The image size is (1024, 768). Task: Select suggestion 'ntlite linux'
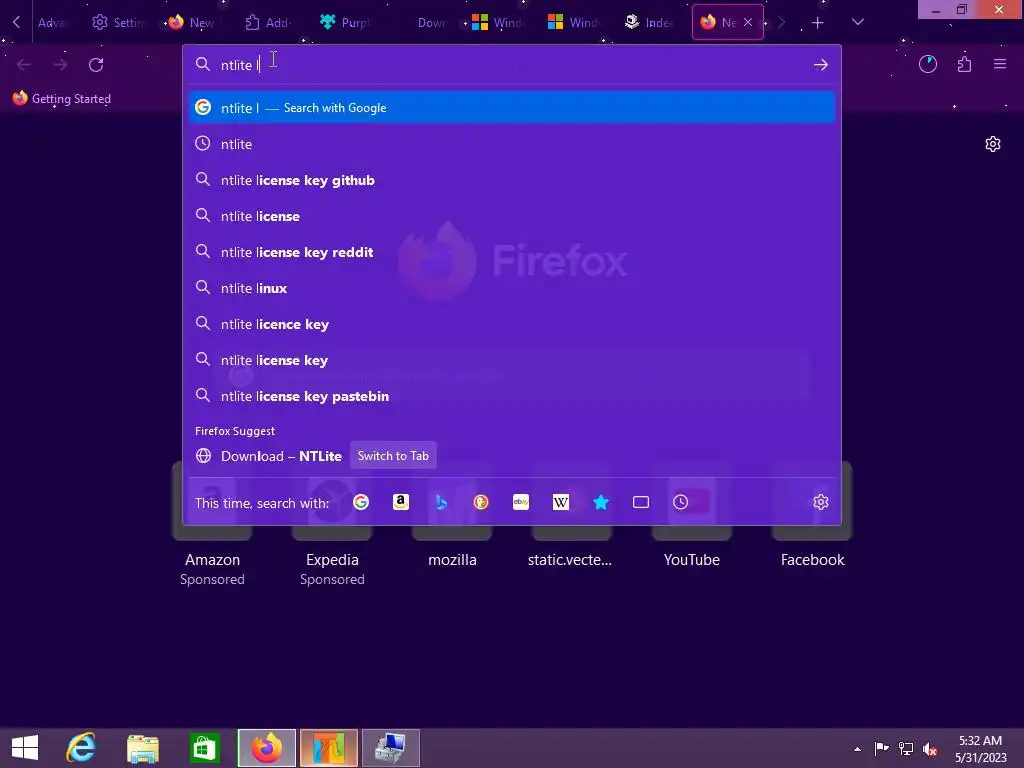point(512,288)
